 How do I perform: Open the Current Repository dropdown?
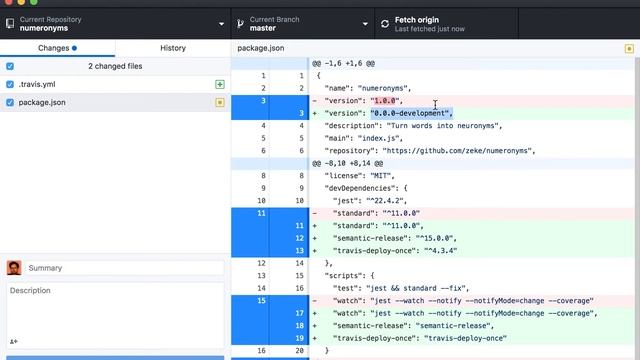115,24
